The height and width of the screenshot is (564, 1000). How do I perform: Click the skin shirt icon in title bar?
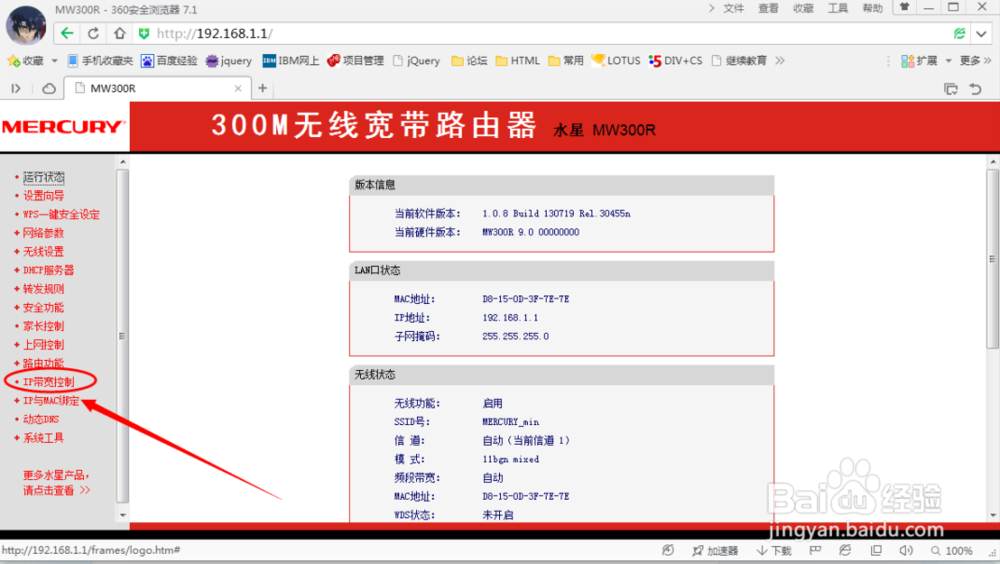(x=904, y=8)
